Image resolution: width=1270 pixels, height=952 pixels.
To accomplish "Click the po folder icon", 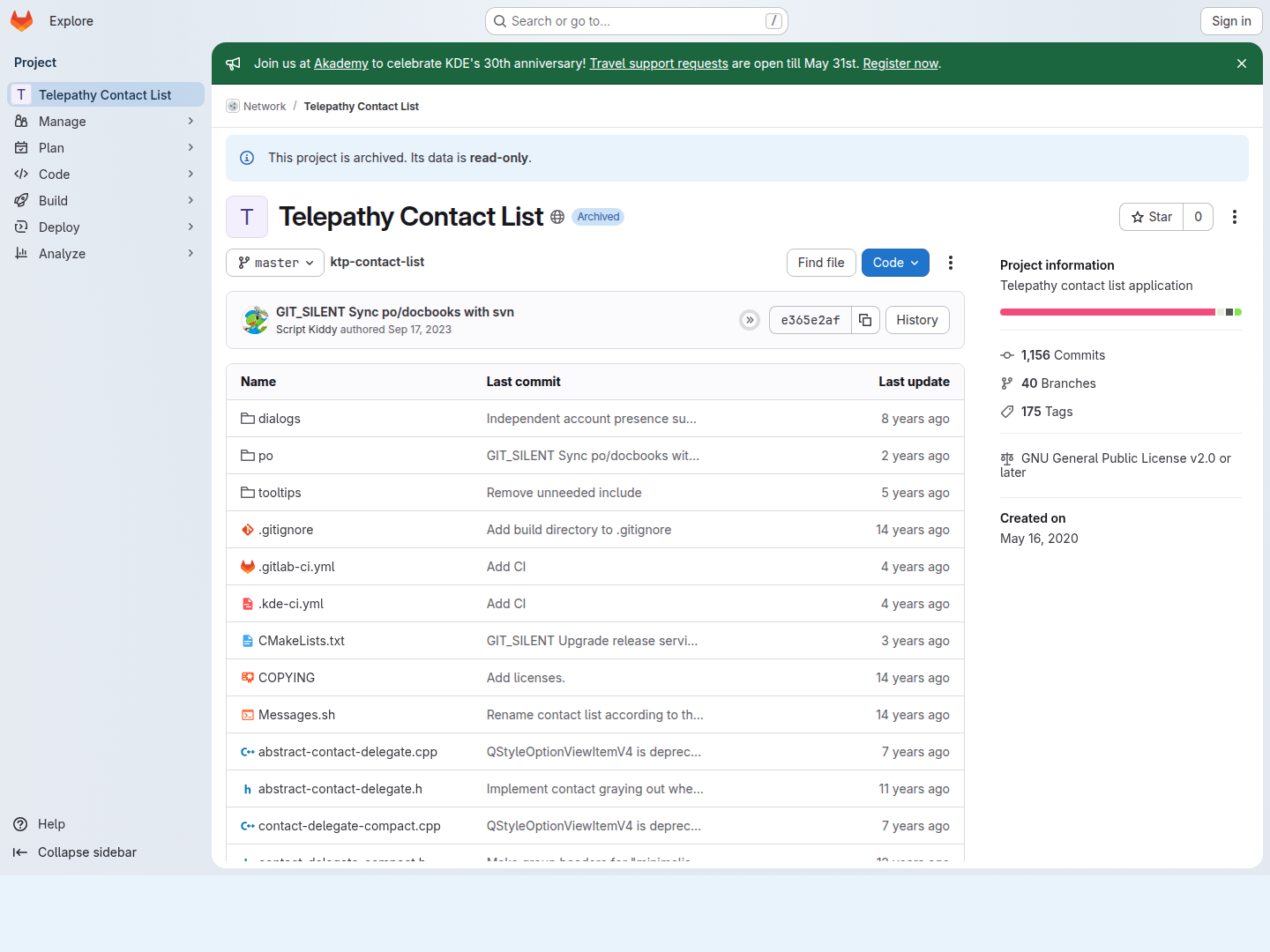I will [248, 456].
